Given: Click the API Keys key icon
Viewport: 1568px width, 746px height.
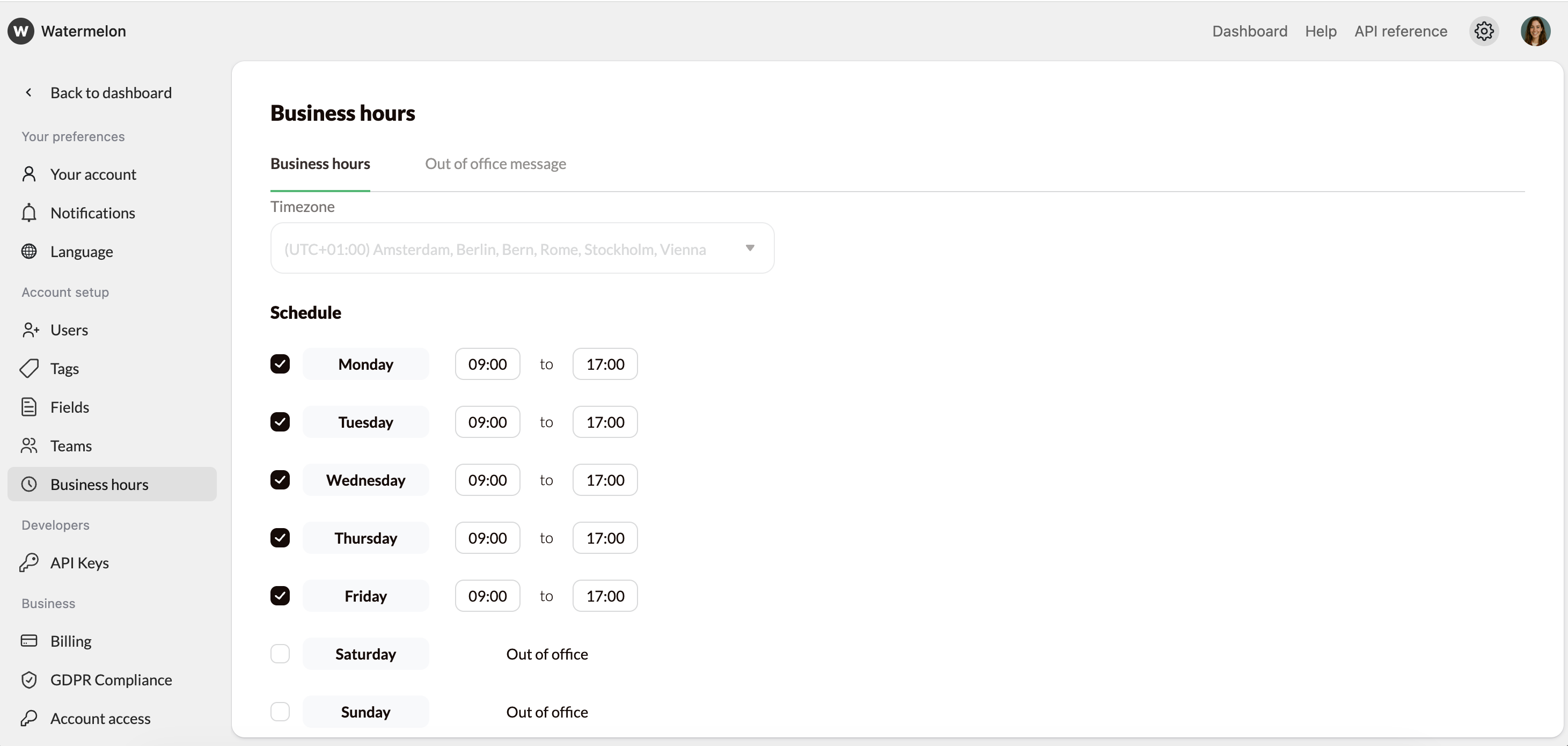Looking at the screenshot, I should (x=28, y=562).
